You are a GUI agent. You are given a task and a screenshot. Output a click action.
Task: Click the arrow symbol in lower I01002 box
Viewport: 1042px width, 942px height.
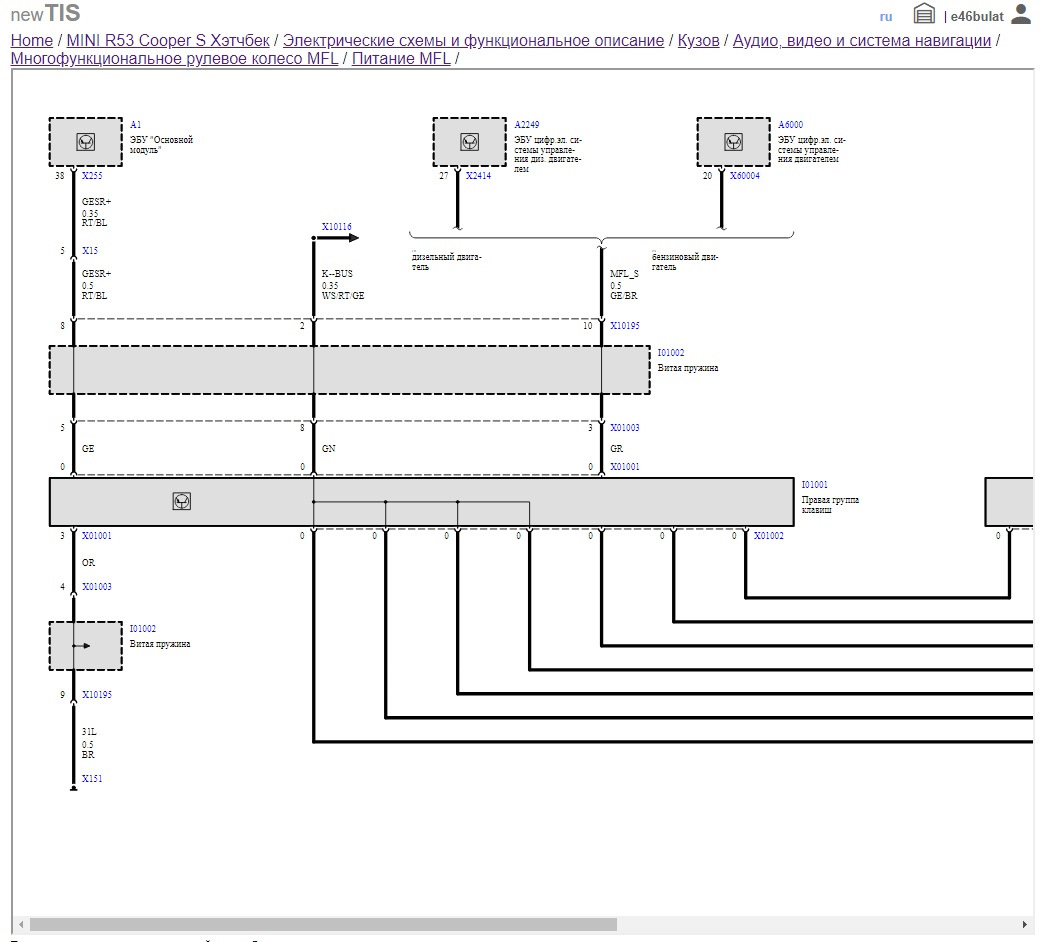pos(81,646)
